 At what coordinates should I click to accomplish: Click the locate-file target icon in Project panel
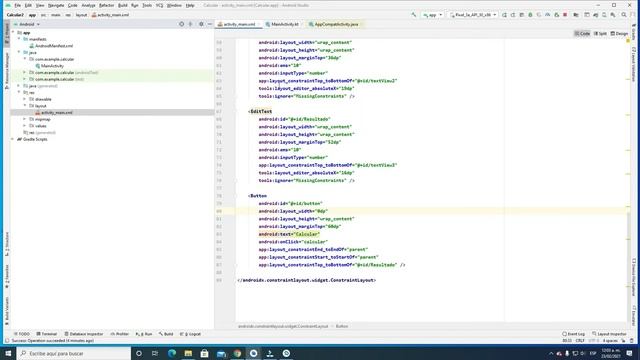point(182,24)
